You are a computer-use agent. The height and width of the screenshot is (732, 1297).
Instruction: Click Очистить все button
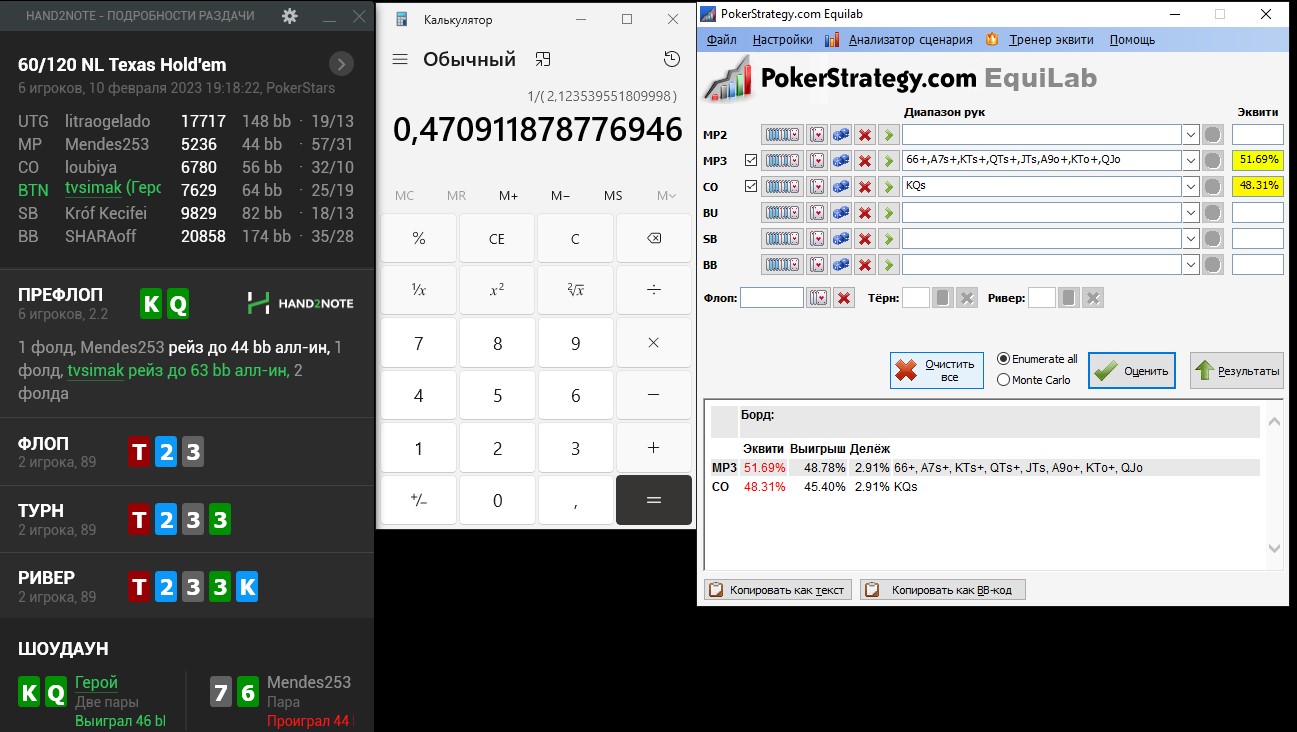pos(936,371)
